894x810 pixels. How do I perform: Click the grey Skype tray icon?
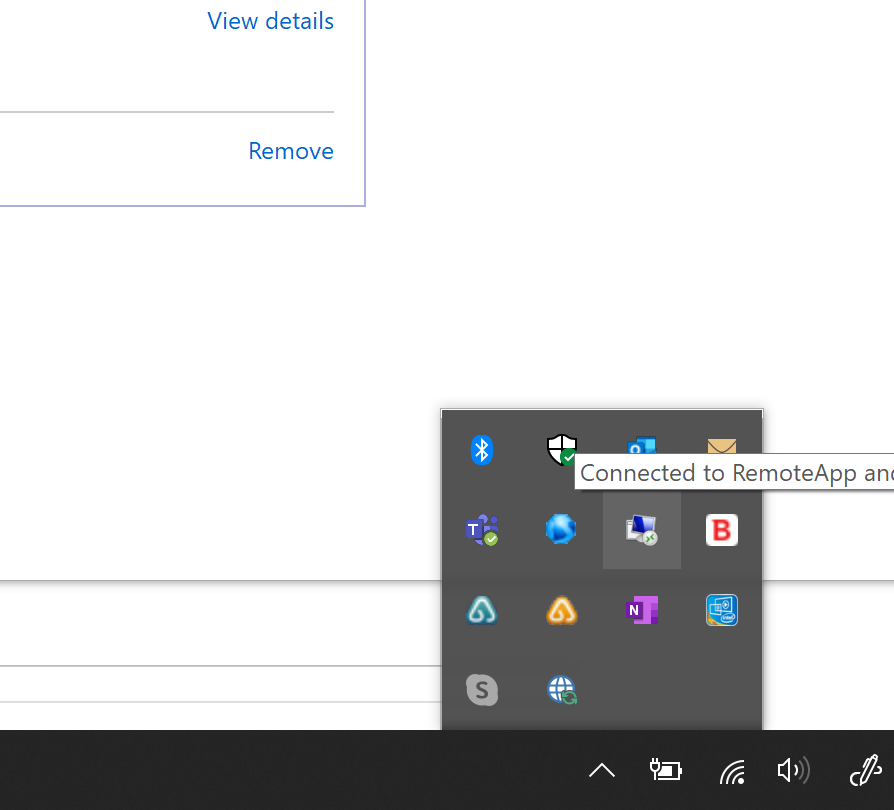tap(482, 690)
